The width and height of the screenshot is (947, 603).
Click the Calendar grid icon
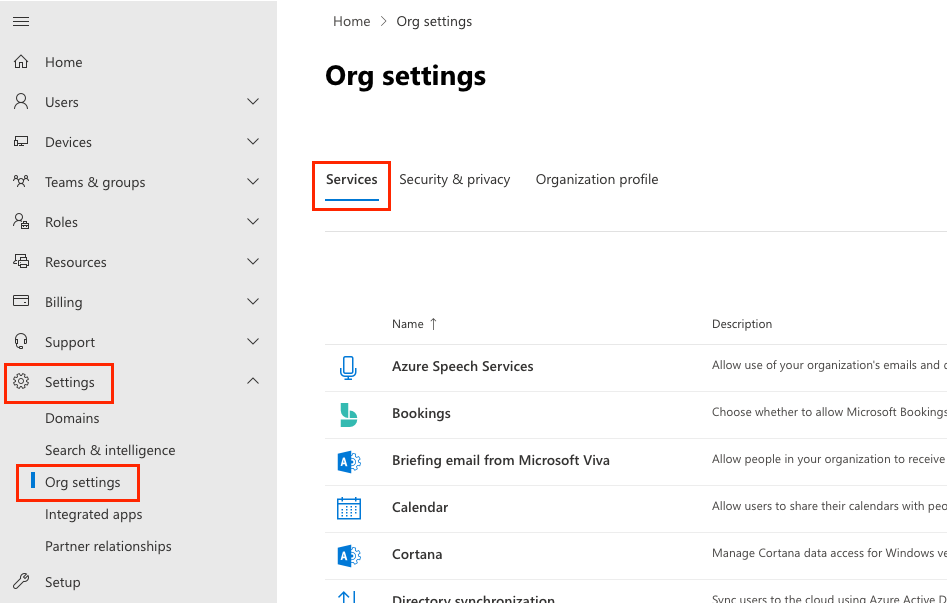(348, 508)
